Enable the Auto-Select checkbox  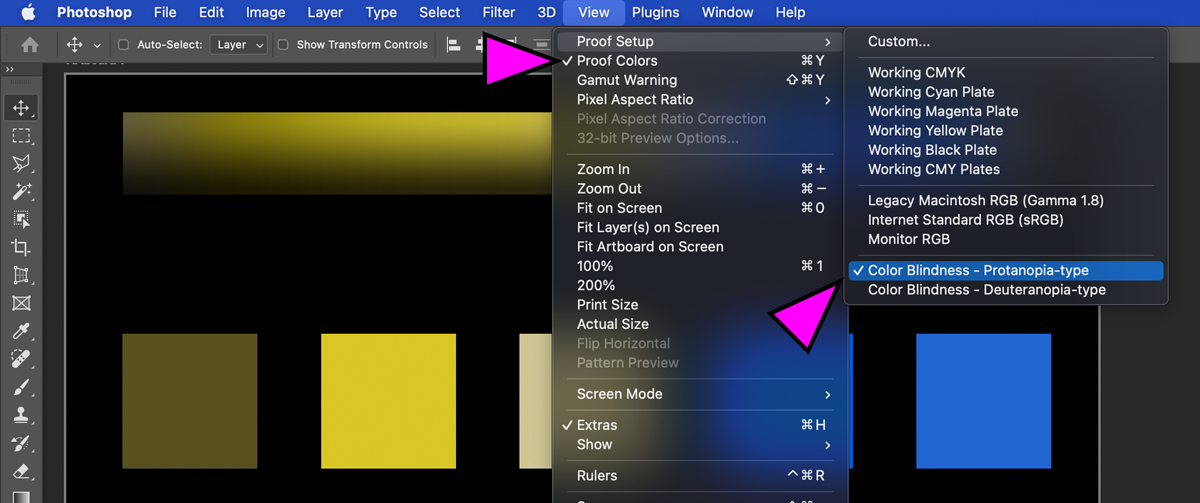(x=124, y=45)
